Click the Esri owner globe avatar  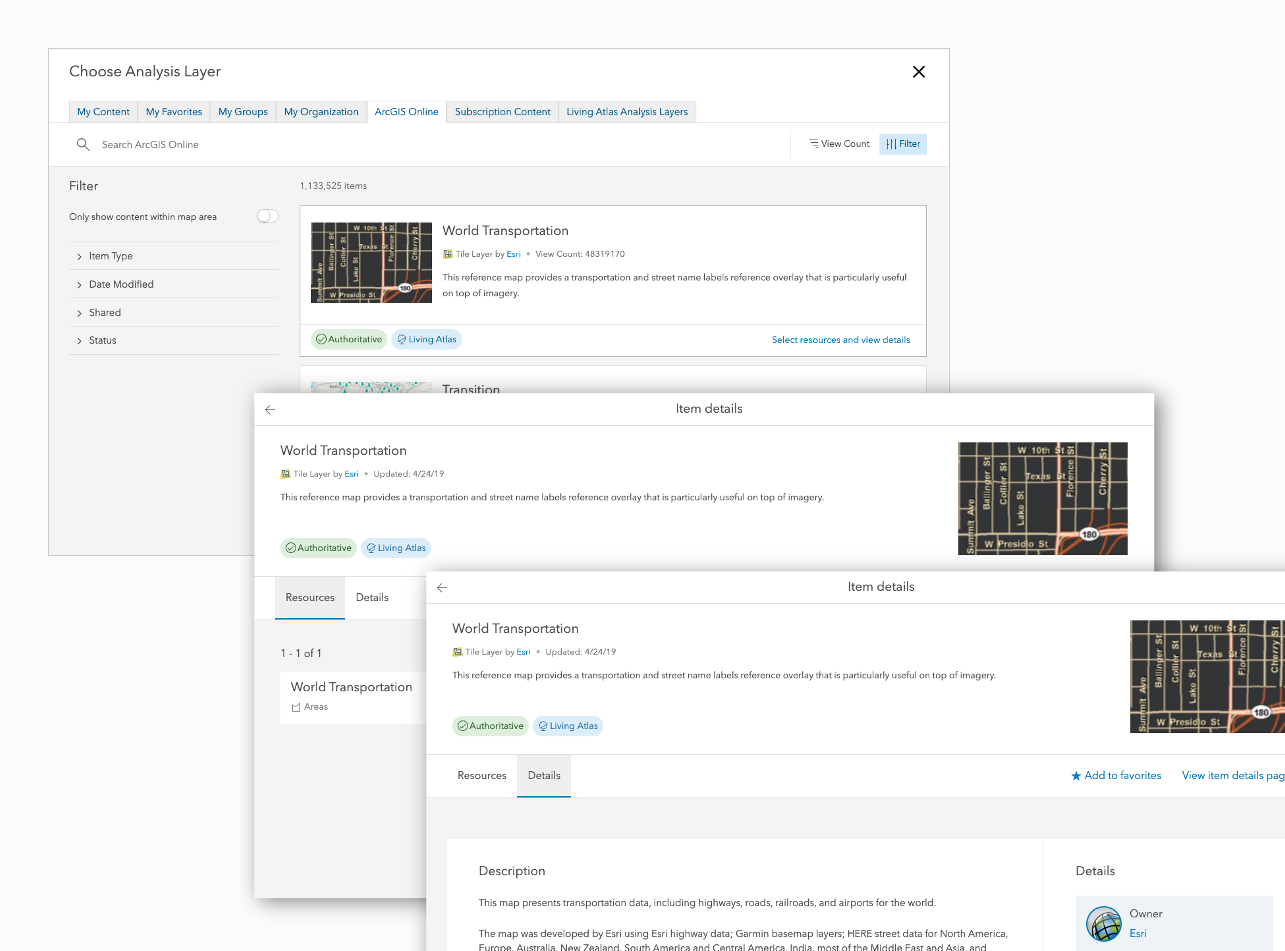(x=1104, y=924)
